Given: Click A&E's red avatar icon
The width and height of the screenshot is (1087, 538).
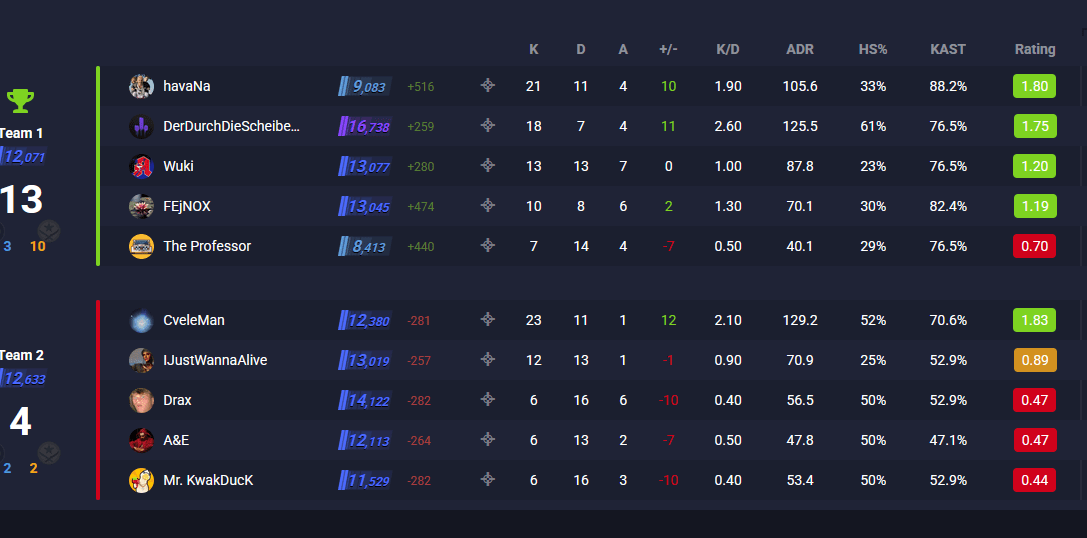Looking at the screenshot, I should 141,440.
